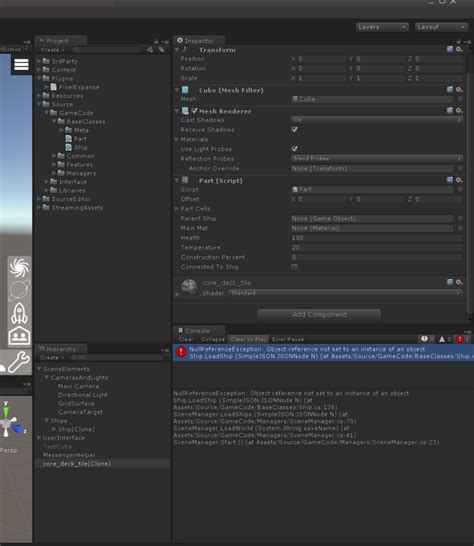Screen dimensions: 474x546
Task: Click the Clear button in Console
Action: [186, 339]
